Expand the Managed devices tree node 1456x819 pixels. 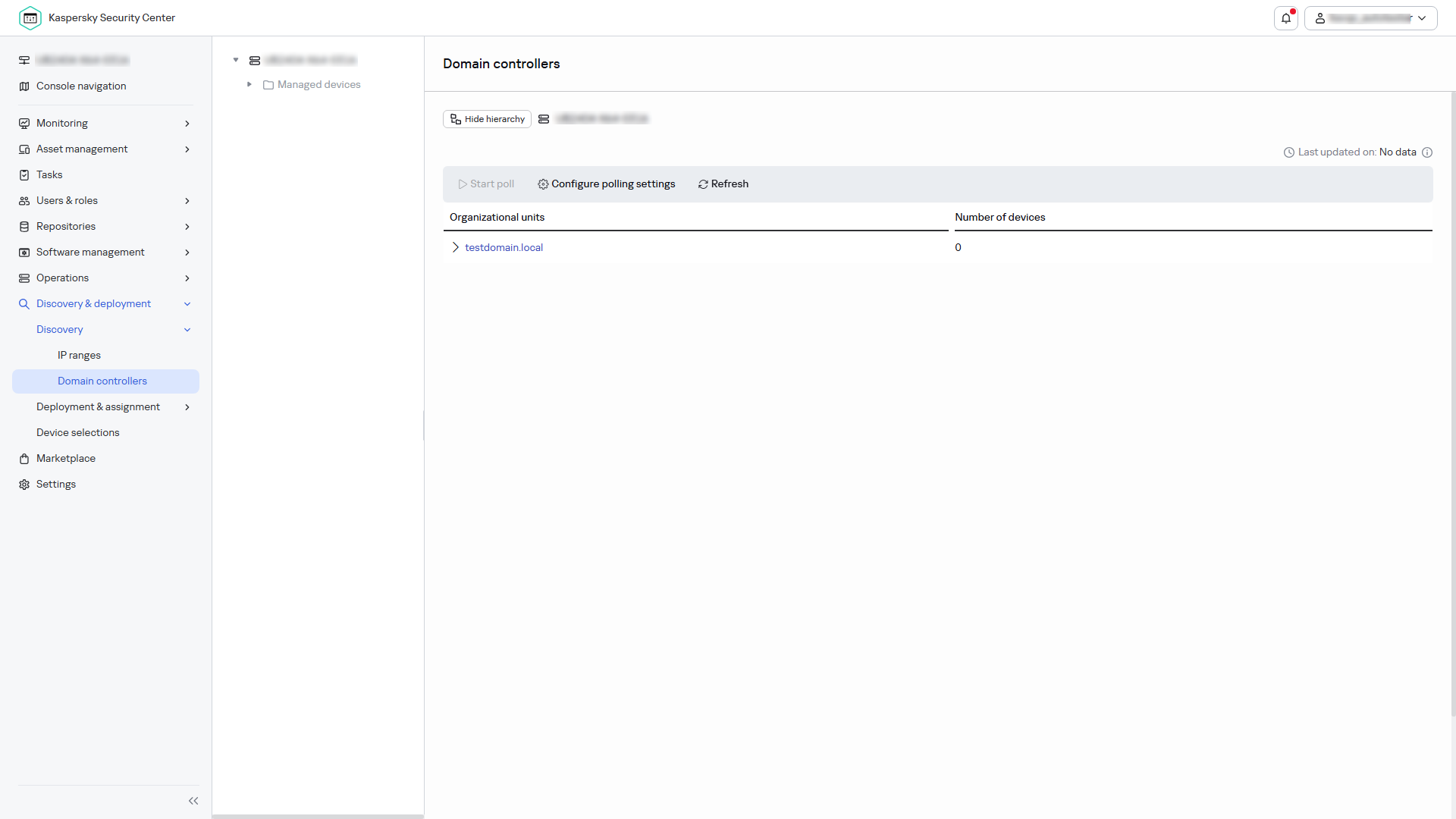pyautogui.click(x=249, y=85)
